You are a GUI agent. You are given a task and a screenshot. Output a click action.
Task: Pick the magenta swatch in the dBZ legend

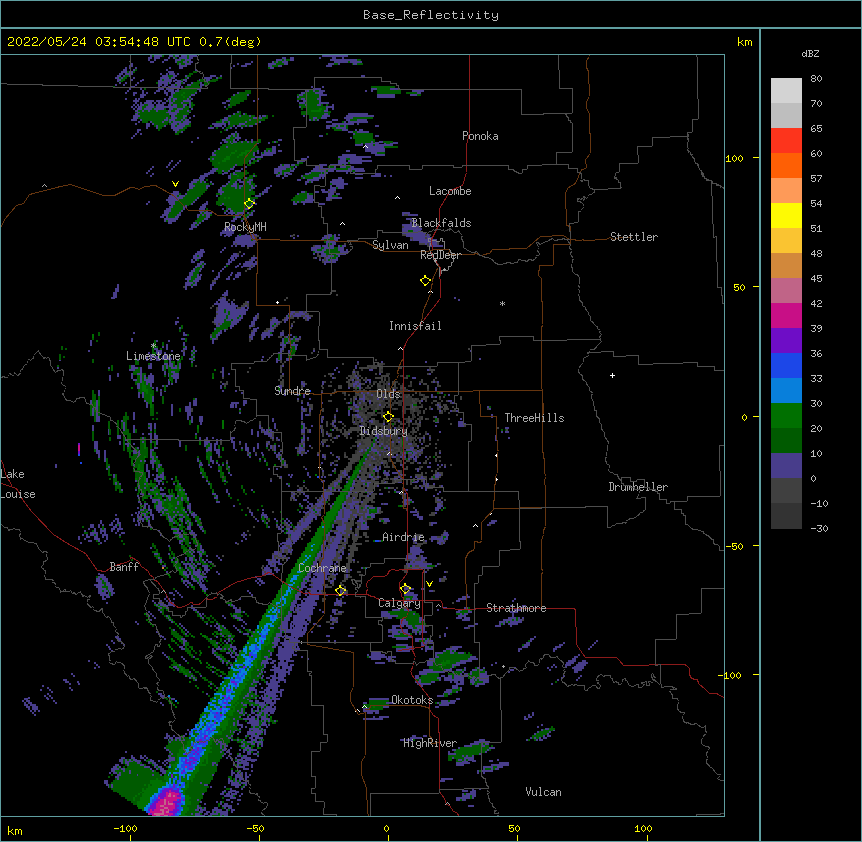[x=786, y=315]
